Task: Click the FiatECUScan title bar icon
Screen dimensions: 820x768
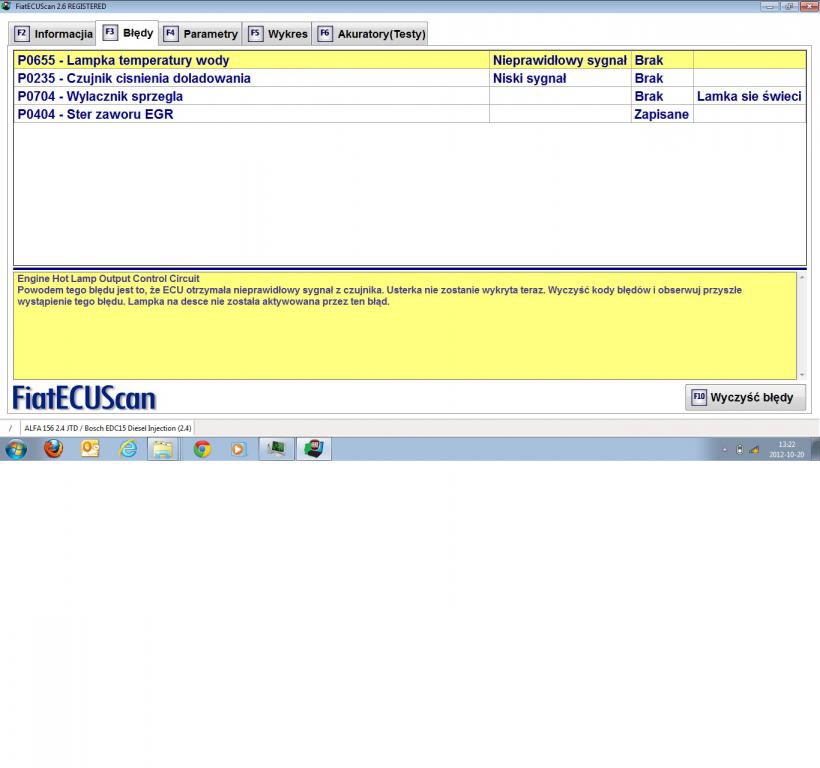Action: tap(6, 6)
